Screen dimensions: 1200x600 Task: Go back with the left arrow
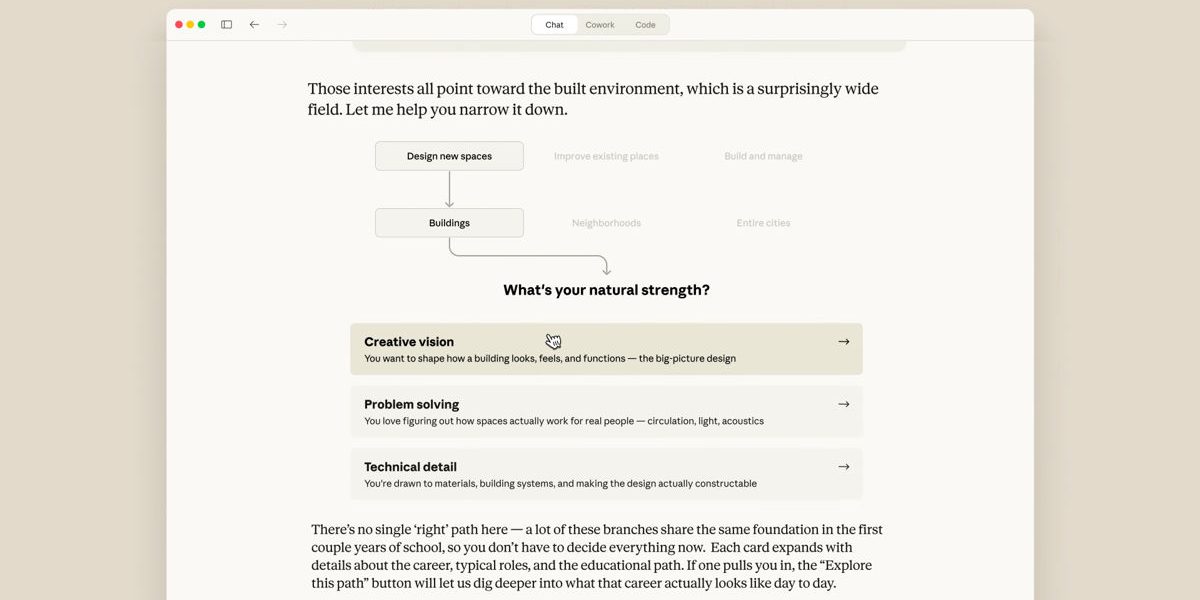click(x=254, y=25)
